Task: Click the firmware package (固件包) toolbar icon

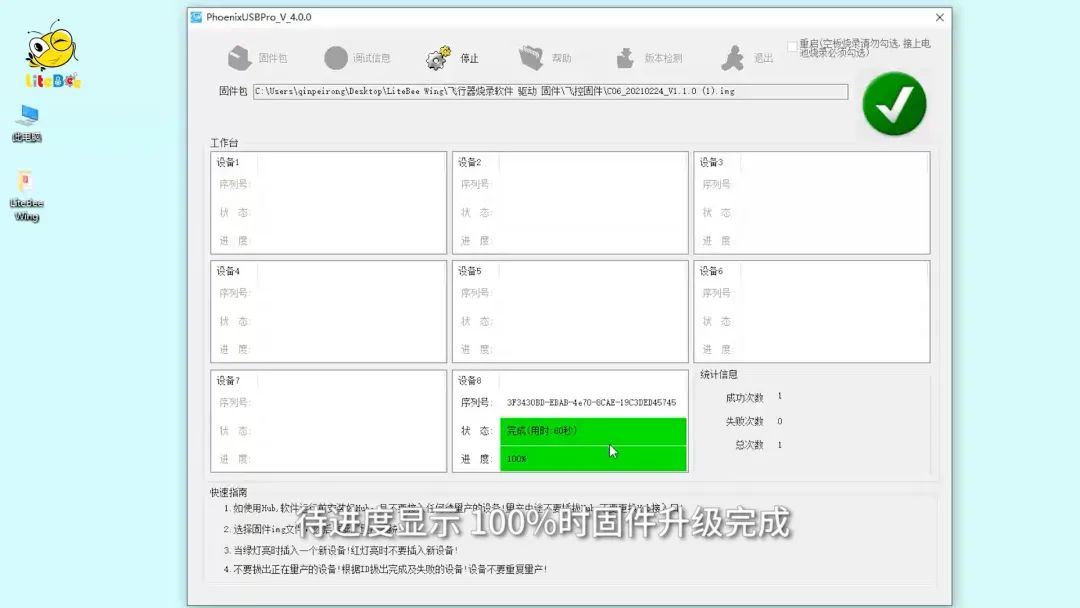Action: click(240, 58)
